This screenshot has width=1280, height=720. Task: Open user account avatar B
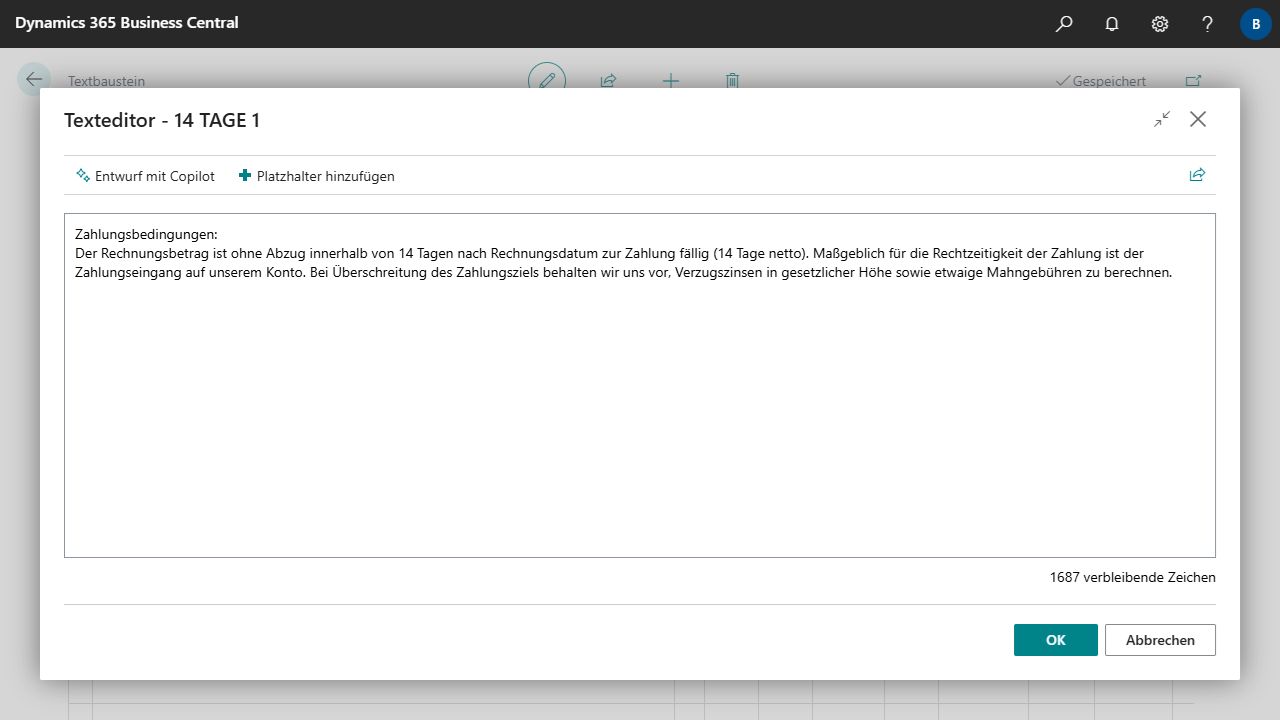pyautogui.click(x=1256, y=23)
